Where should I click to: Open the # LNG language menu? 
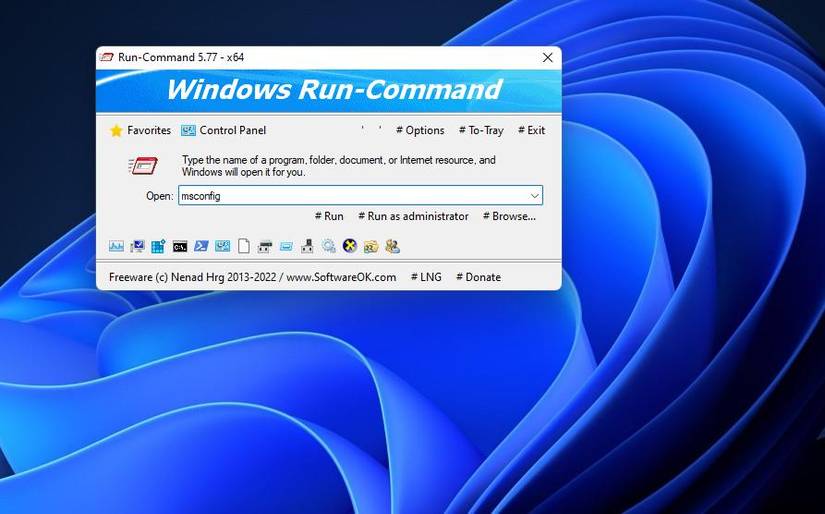pyautogui.click(x=426, y=277)
